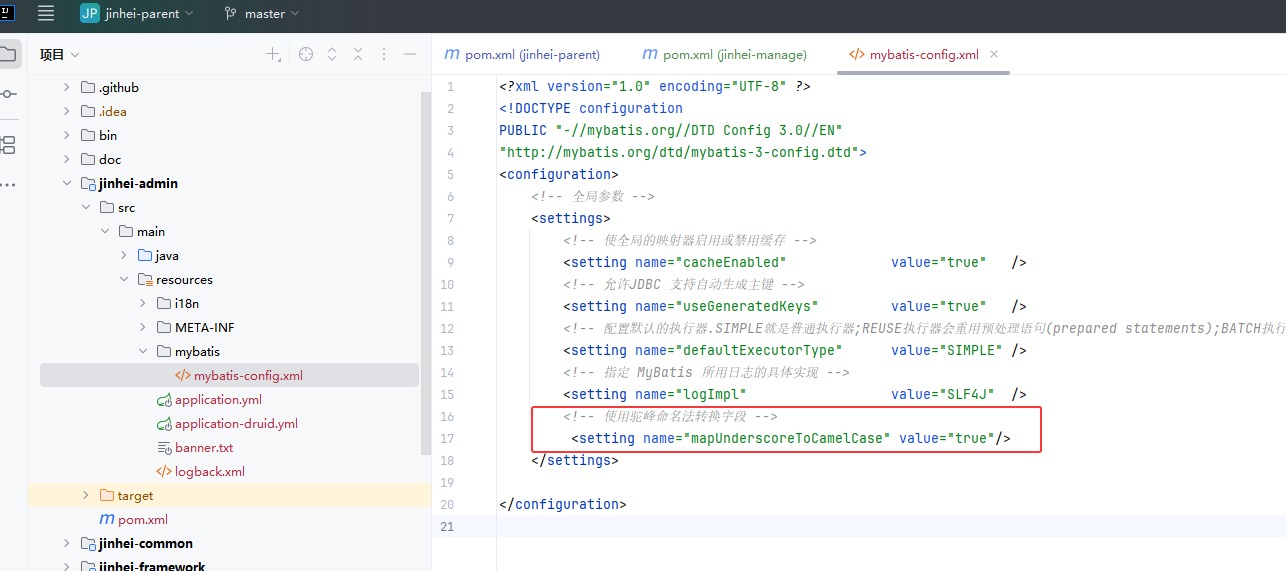Click the Collapse All icon in project panel

click(x=358, y=55)
